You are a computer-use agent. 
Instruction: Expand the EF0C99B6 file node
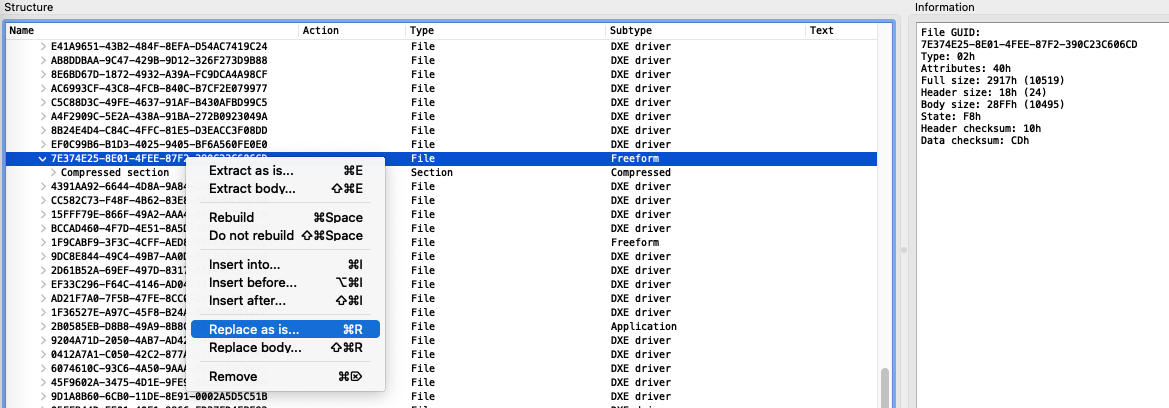[x=42, y=144]
